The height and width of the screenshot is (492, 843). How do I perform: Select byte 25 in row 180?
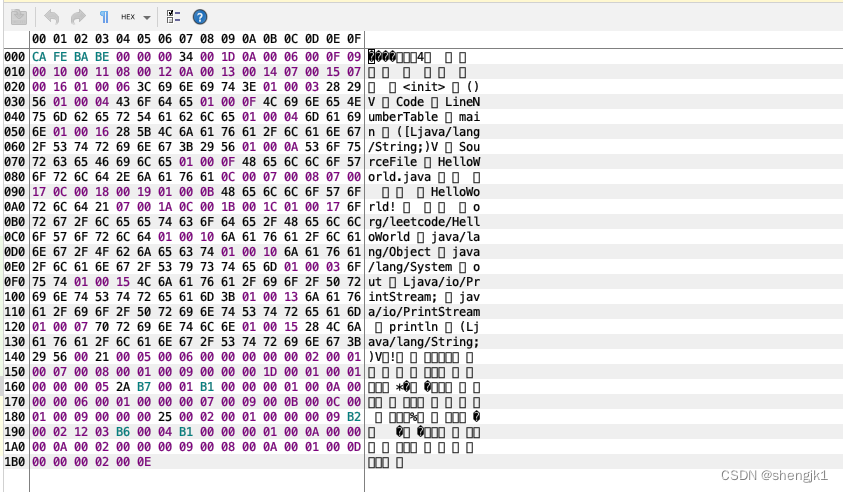(165, 417)
